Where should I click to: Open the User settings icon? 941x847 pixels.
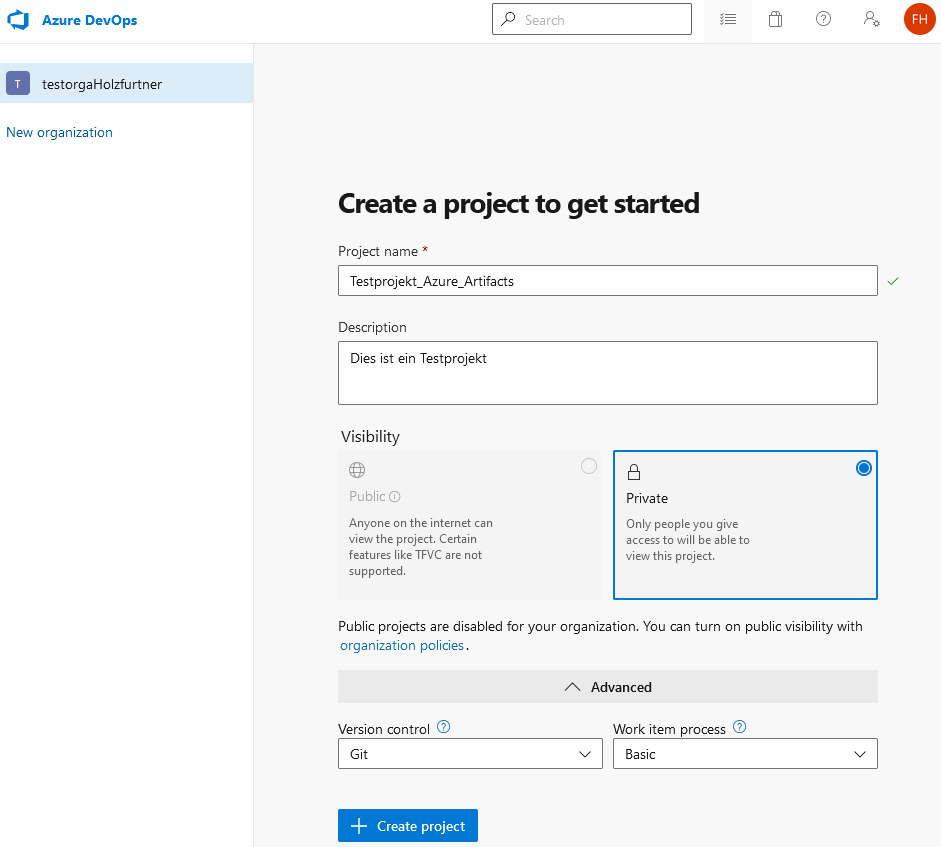coord(871,20)
